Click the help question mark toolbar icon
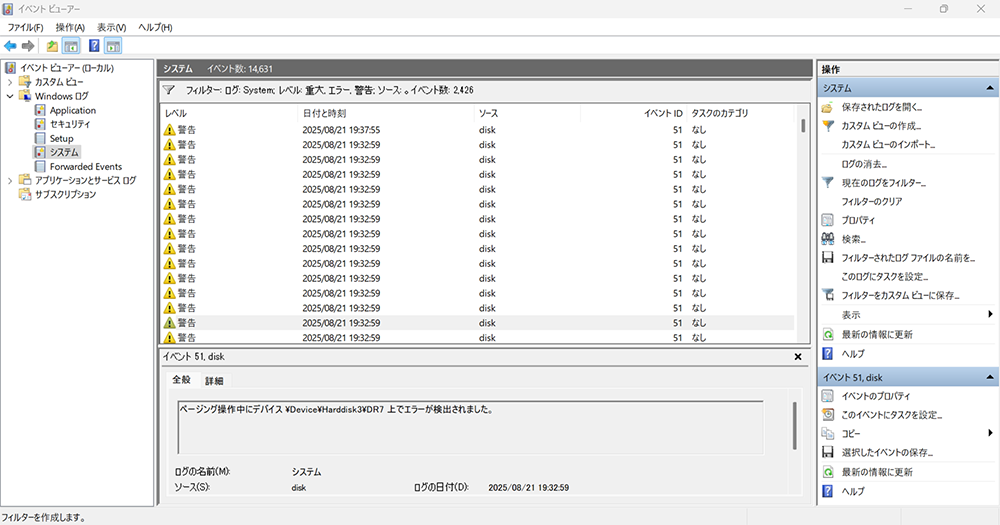1000x525 pixels. 94,46
